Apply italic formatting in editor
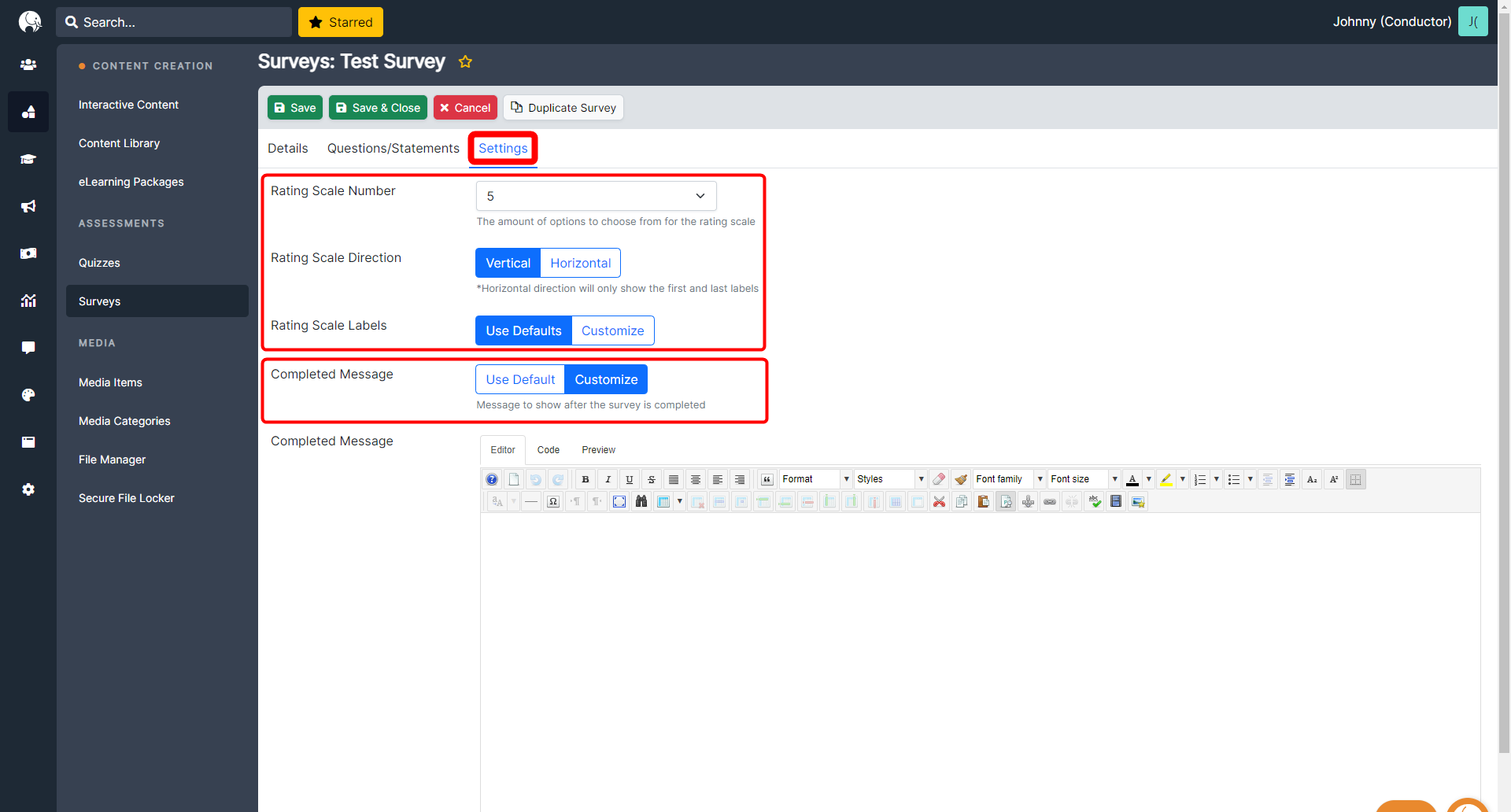Screen dimensions: 1511x812 point(608,479)
